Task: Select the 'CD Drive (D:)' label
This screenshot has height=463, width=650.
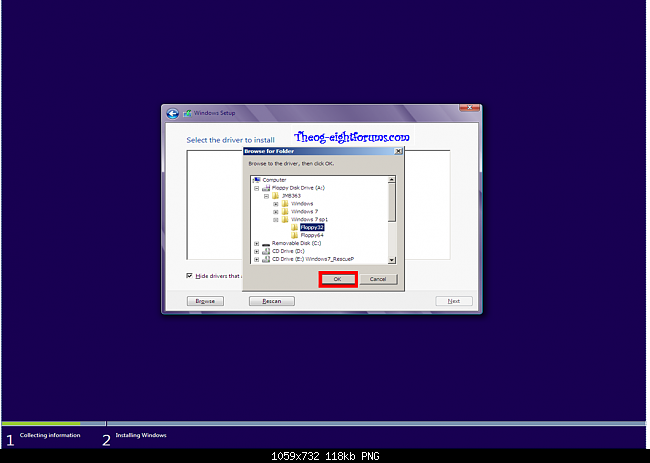Action: [x=288, y=251]
